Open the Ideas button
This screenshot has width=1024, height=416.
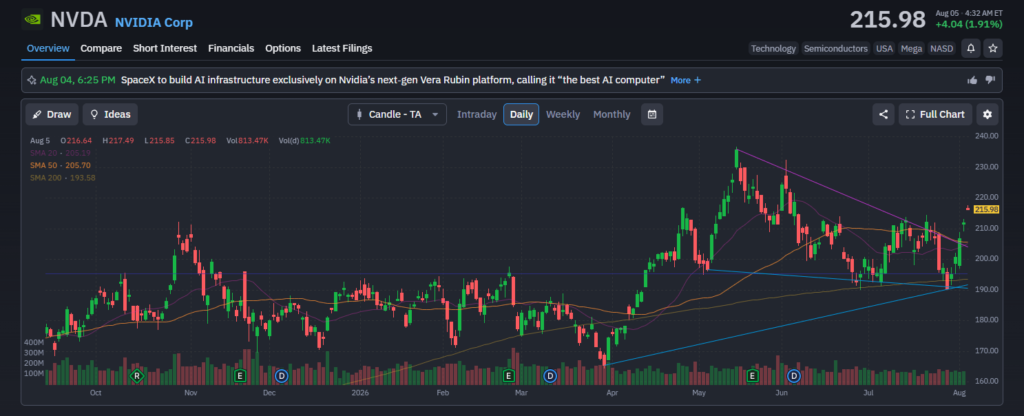tap(110, 114)
